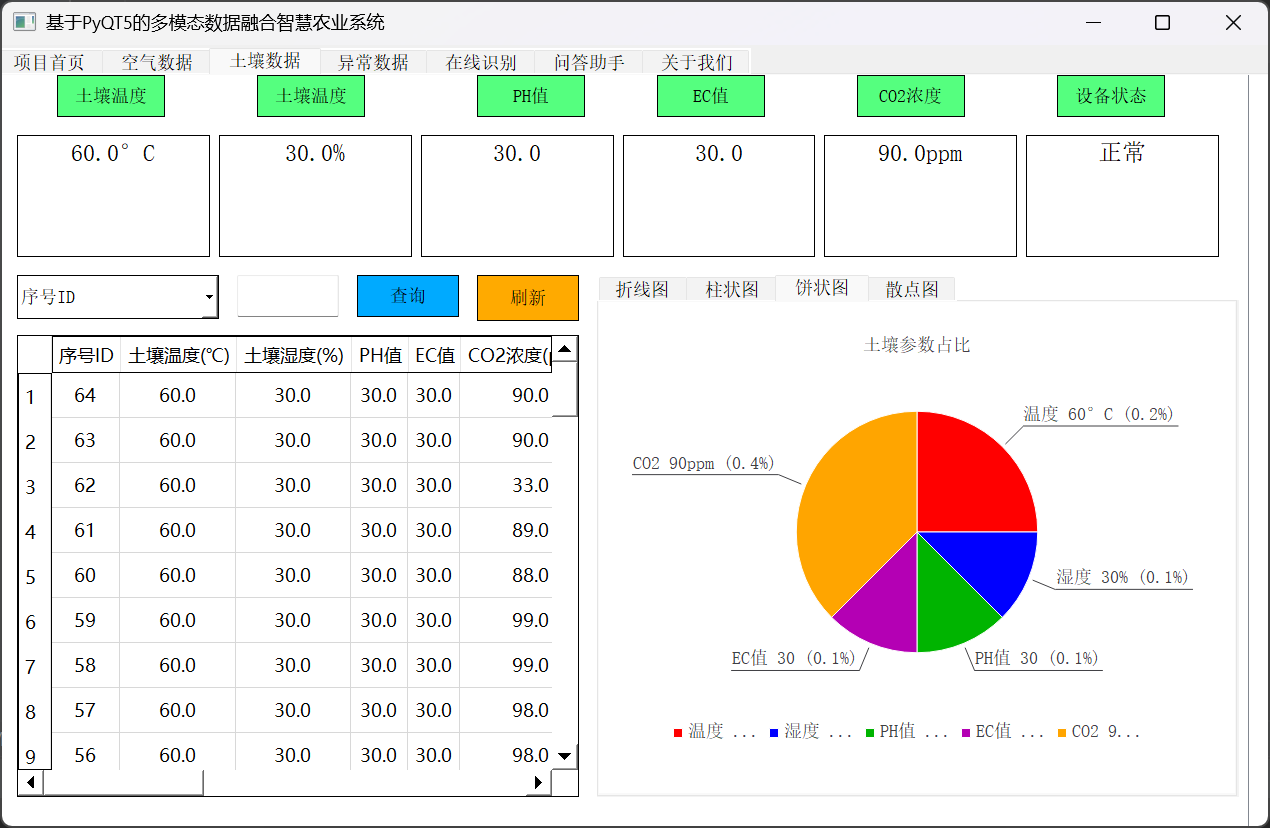The width and height of the screenshot is (1270, 828).
Task: Click the table's vertical scrollbar down arrow
Action: [565, 757]
